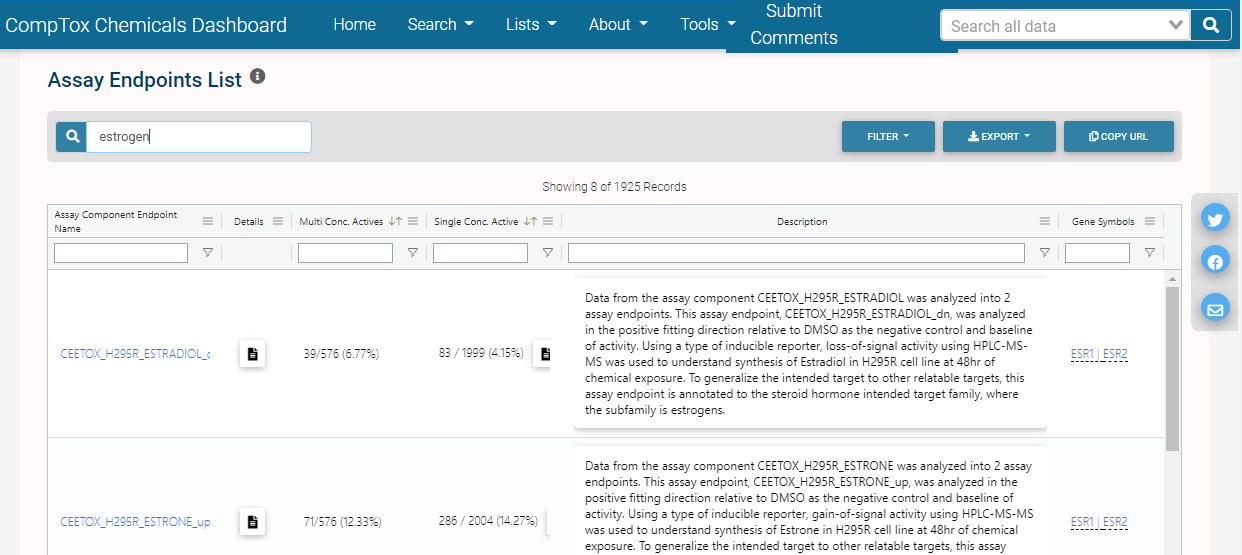Screen dimensions: 1242x555
Task: Open column menu for Multi Conc. Actives
Action: coord(413,222)
